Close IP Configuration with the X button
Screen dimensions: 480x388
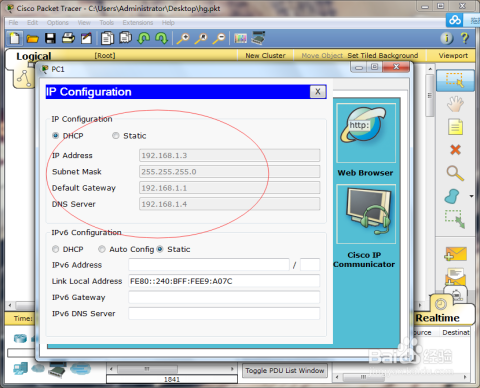click(318, 92)
